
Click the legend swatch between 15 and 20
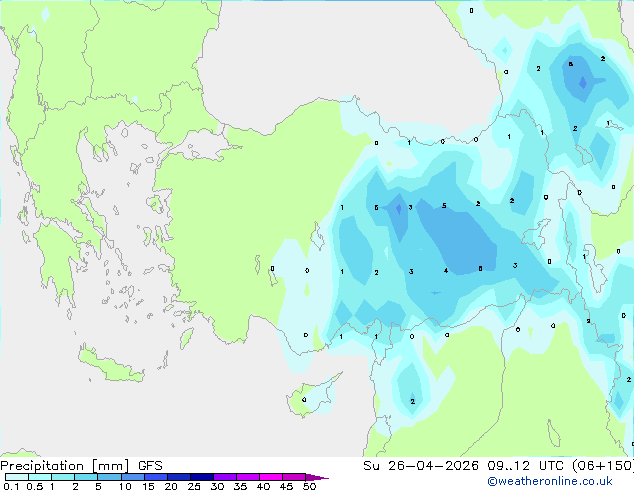156,477
